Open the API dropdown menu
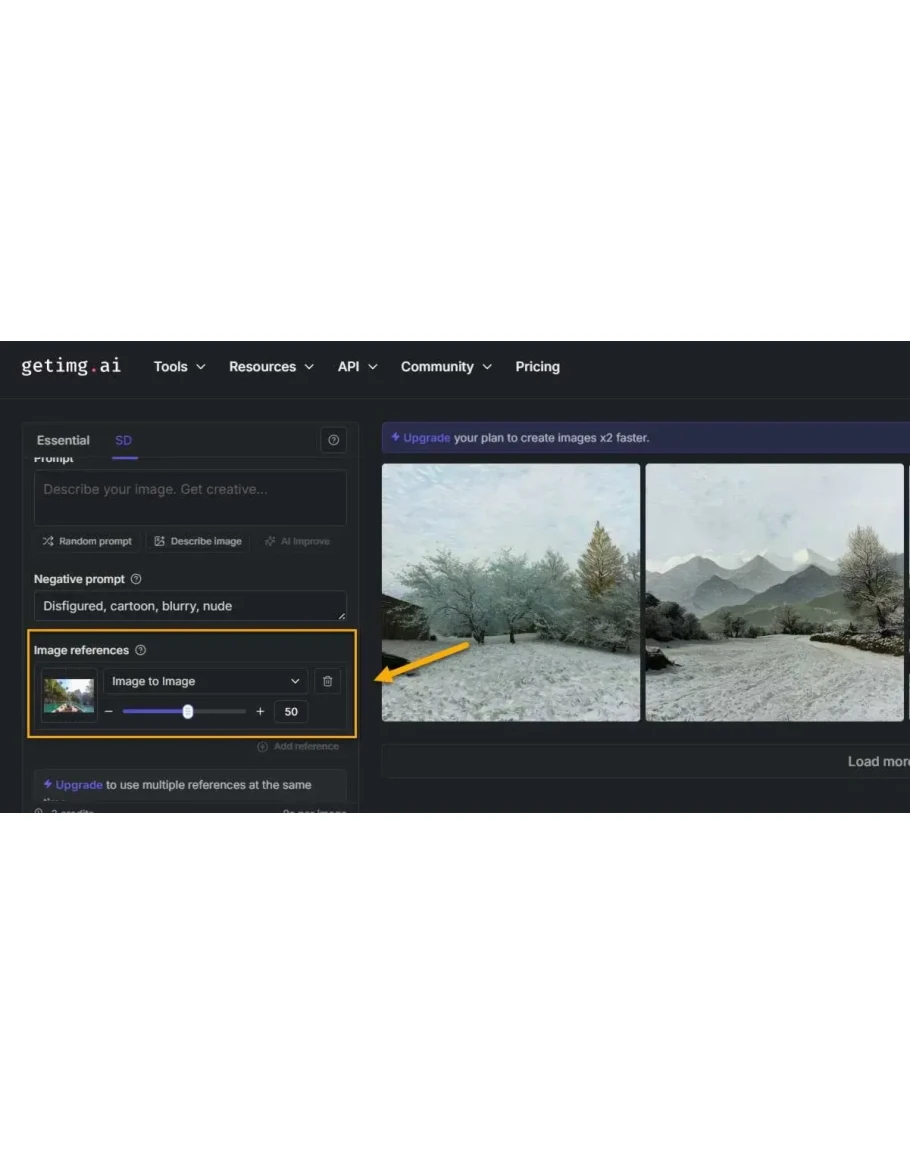 point(357,367)
